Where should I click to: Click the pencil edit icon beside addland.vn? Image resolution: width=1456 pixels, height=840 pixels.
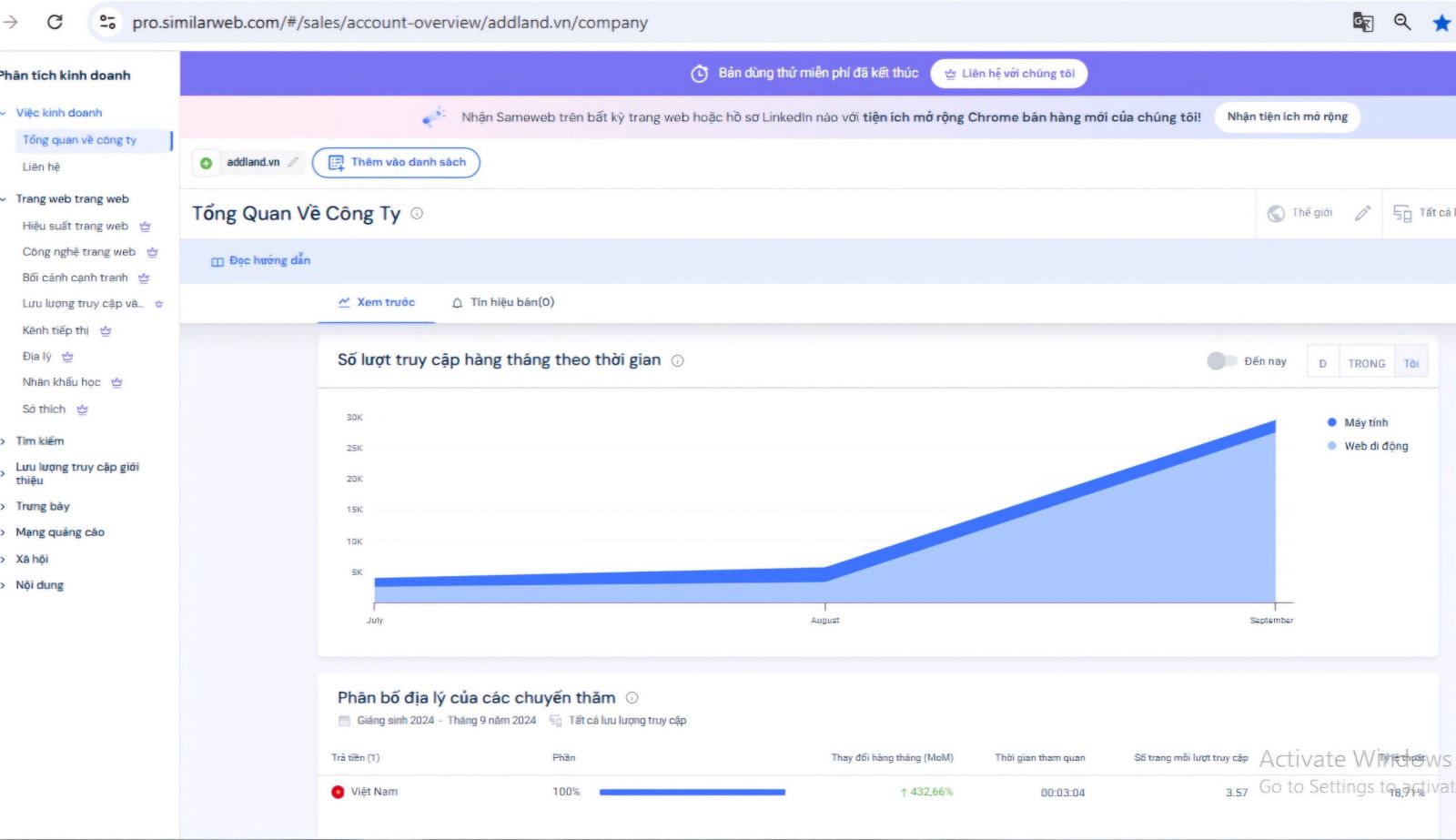293,162
